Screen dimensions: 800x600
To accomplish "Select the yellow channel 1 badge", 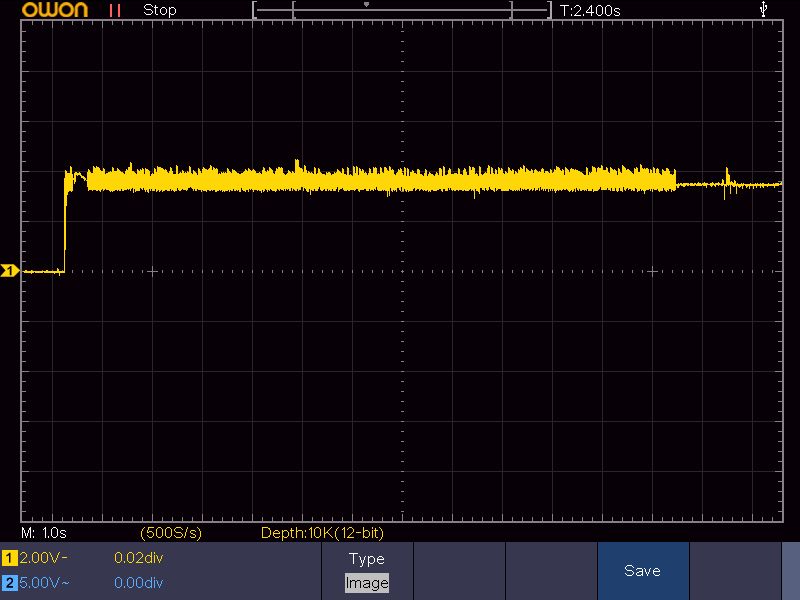I will coord(10,558).
